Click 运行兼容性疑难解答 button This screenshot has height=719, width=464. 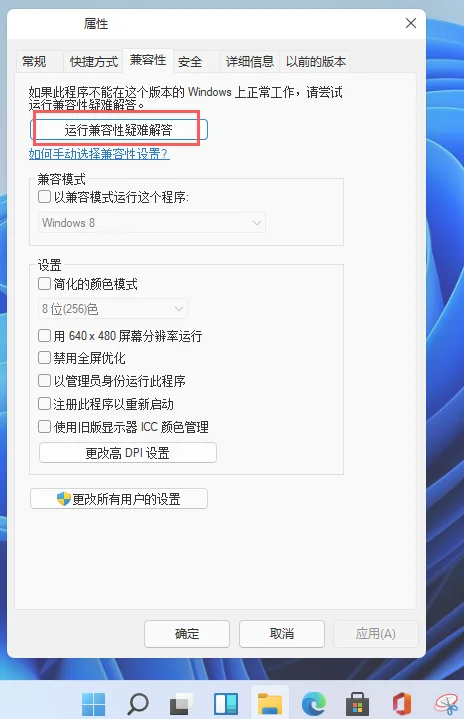tap(119, 130)
